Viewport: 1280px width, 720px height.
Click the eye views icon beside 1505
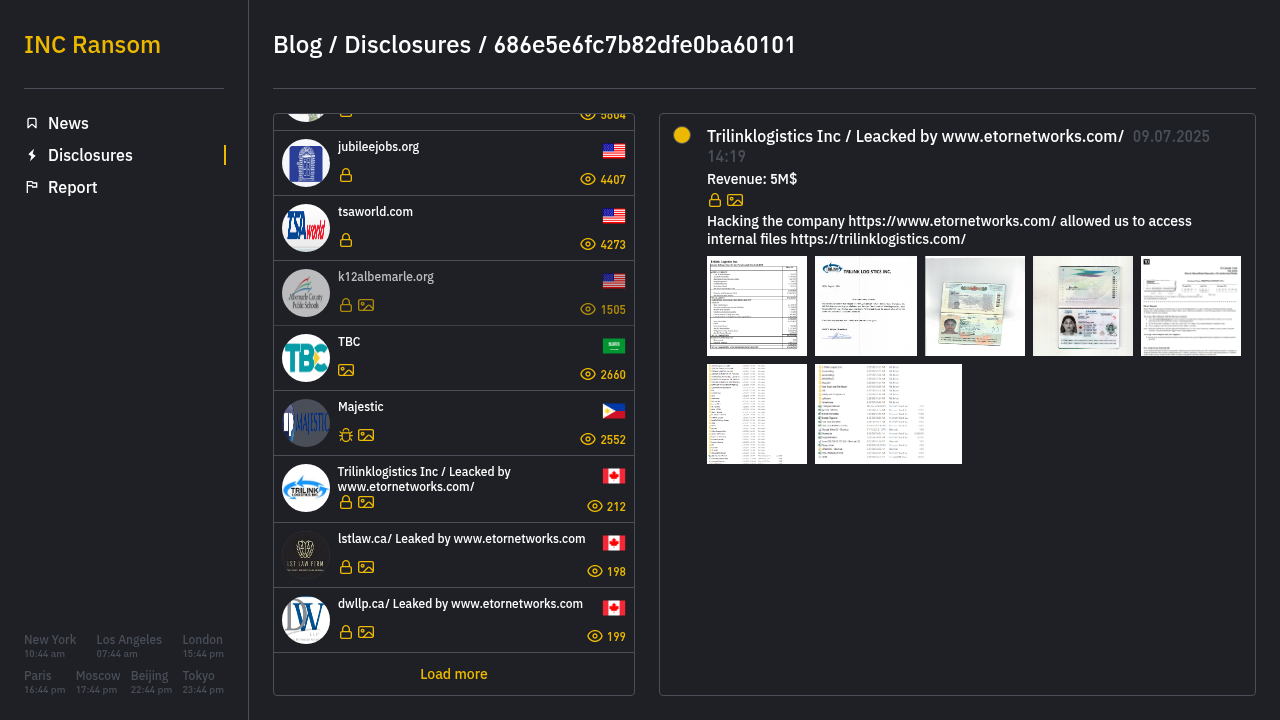click(588, 310)
